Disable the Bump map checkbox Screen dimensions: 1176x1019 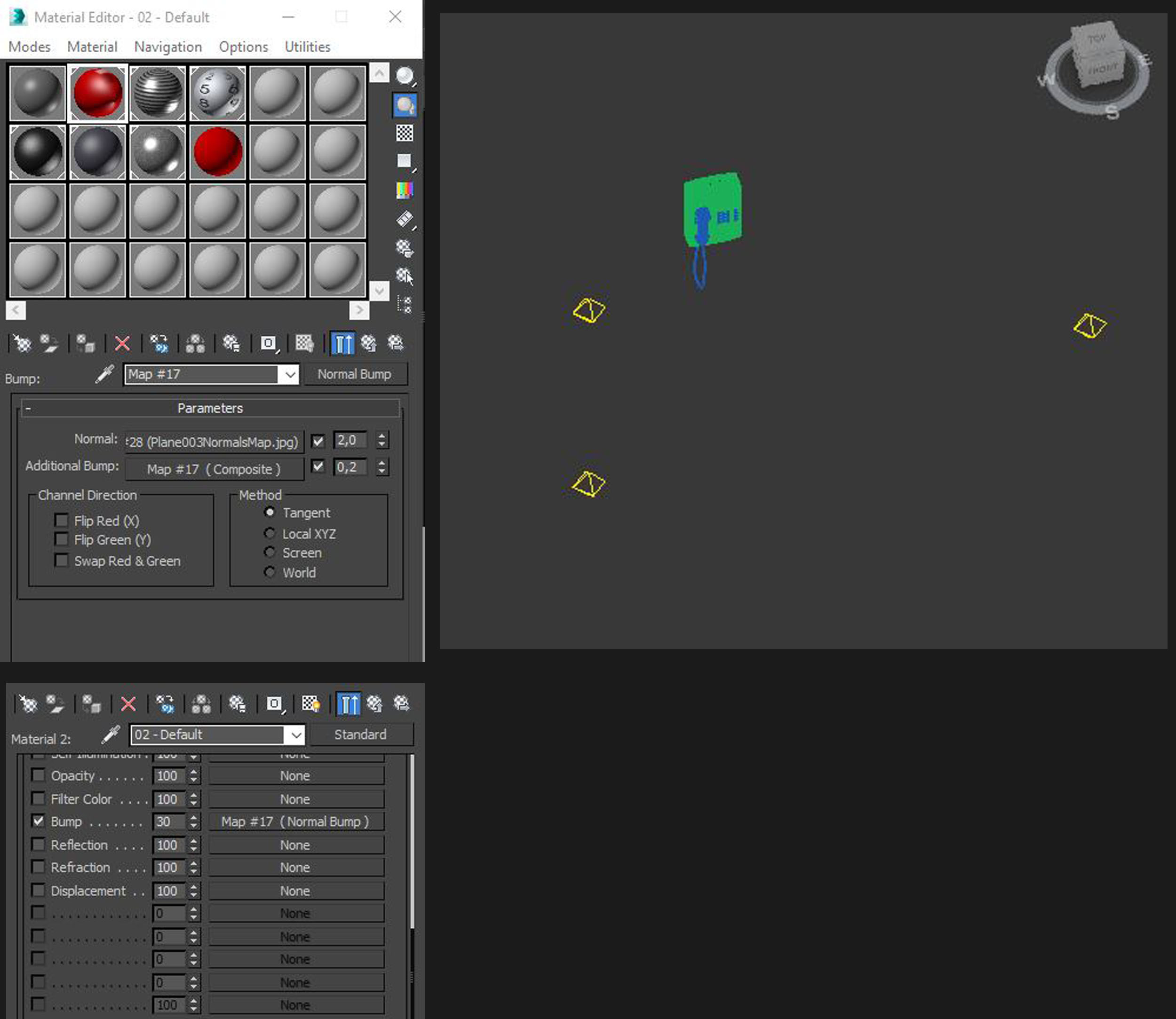(38, 821)
